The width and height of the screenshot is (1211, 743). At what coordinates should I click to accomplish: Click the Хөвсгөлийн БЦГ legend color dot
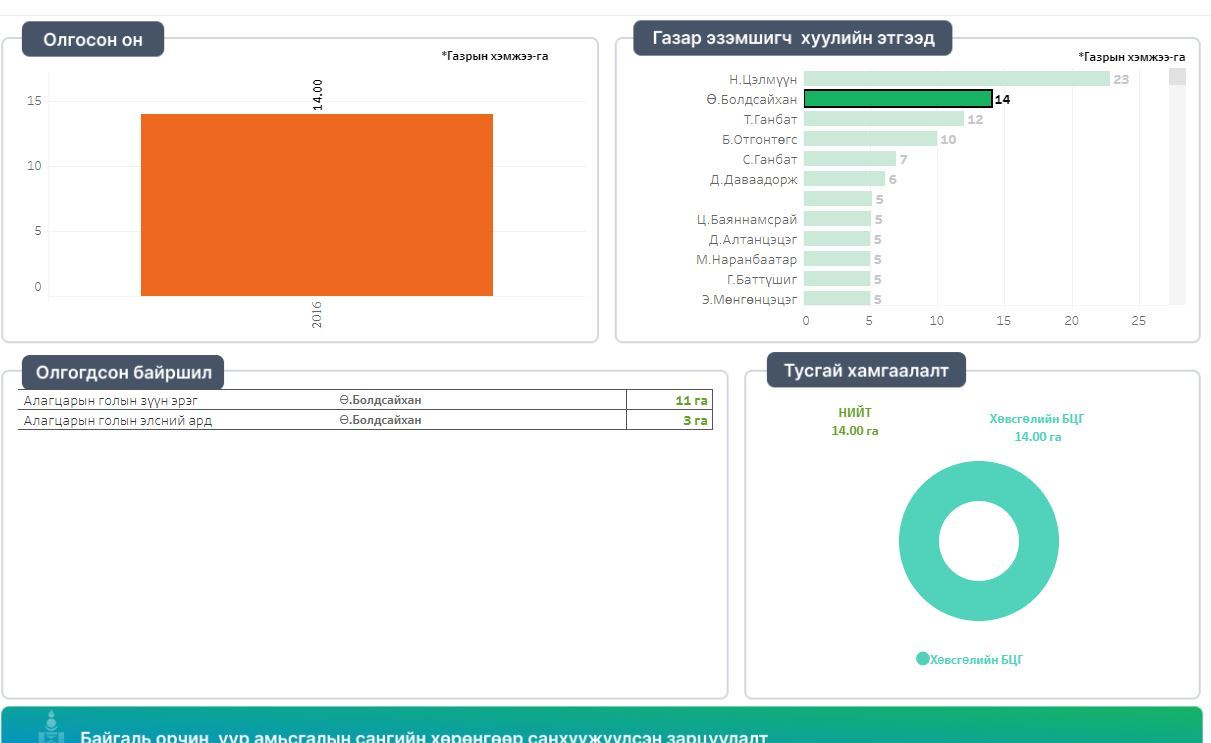point(923,658)
